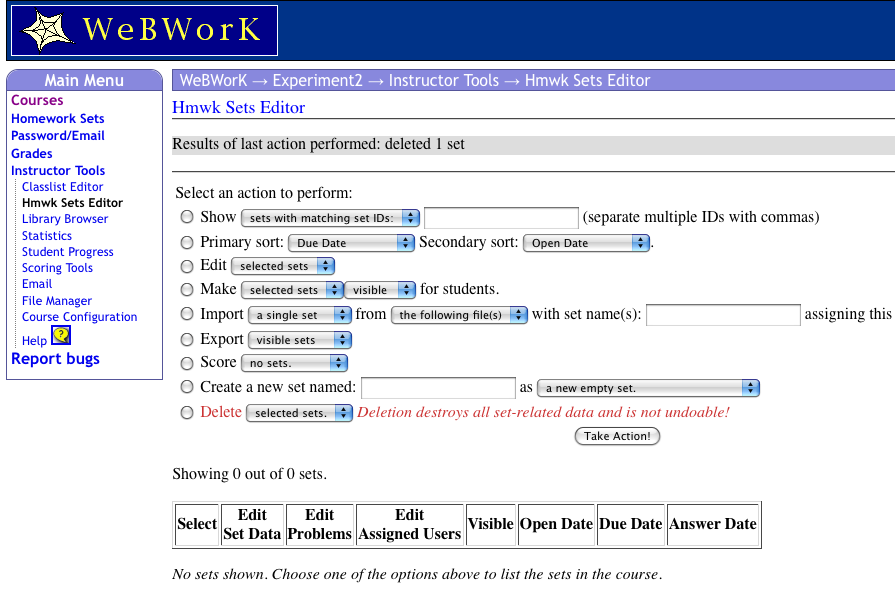Click the 'Edit Set Data' column header
895x594 pixels.
click(x=252, y=524)
